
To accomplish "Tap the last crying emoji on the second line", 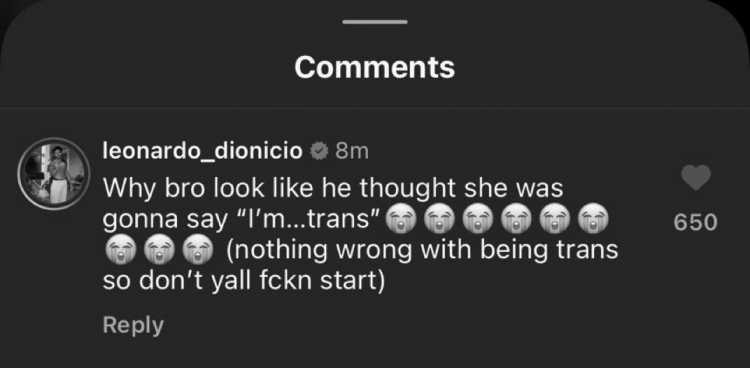I will click(x=593, y=220).
